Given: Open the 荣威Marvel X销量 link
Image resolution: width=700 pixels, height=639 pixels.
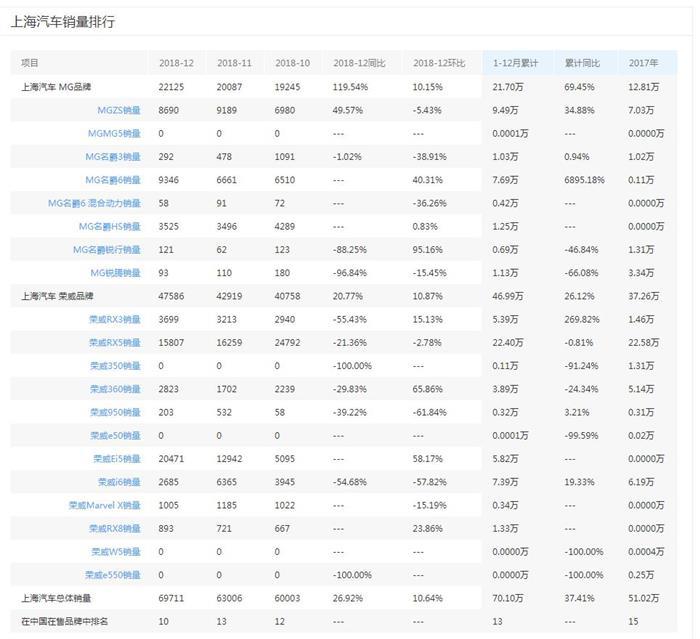Looking at the screenshot, I should point(104,505).
